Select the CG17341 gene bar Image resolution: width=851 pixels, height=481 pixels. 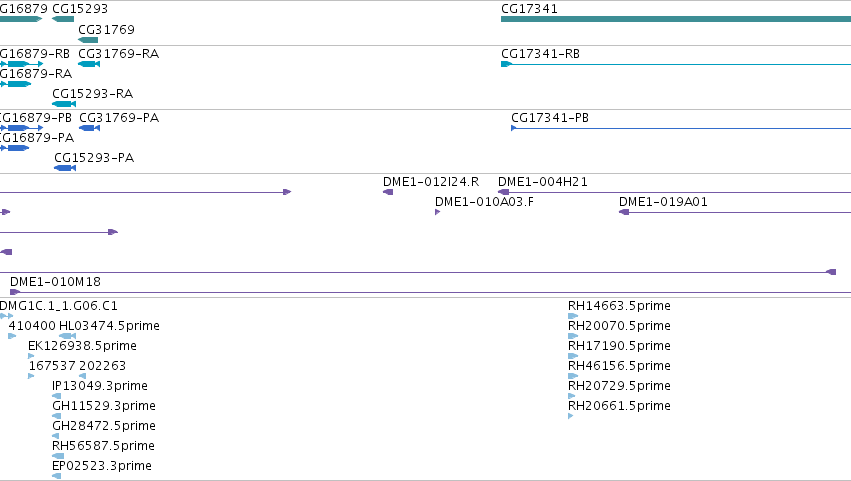(676, 20)
